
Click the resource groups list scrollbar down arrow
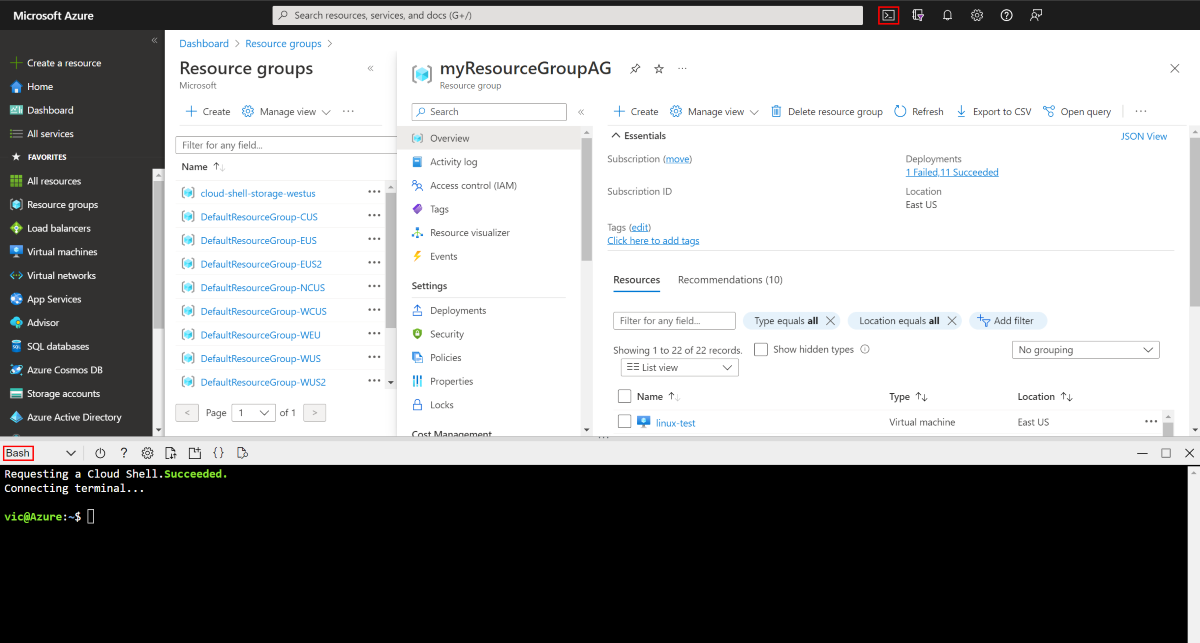pyautogui.click(x=390, y=382)
